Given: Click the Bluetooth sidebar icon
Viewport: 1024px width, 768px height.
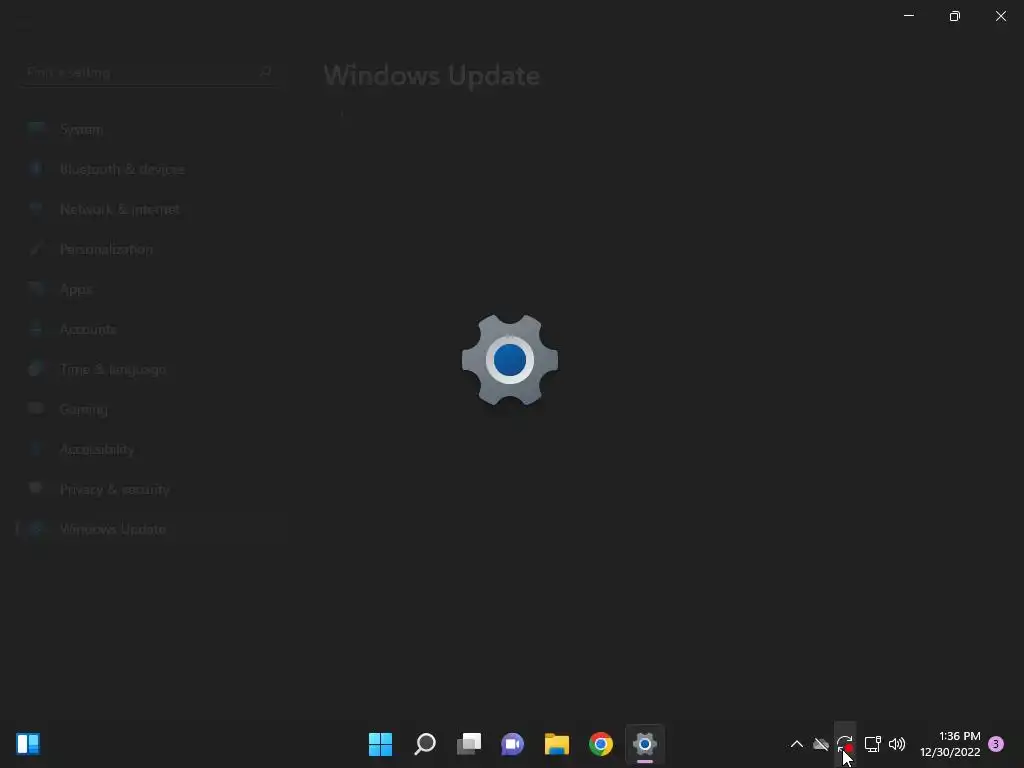Looking at the screenshot, I should 36,168.
